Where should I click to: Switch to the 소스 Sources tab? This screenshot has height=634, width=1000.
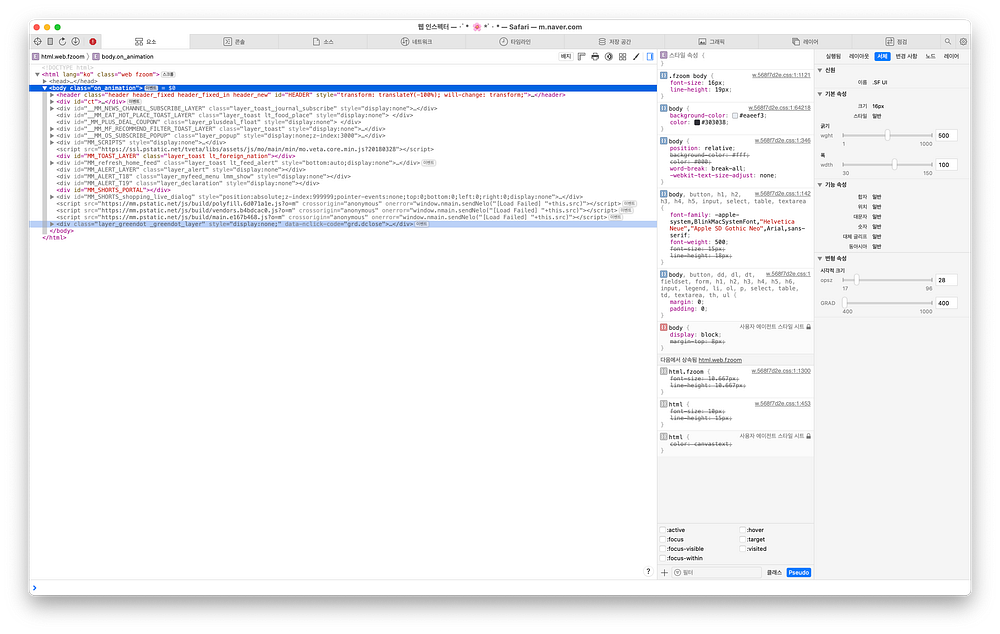pyautogui.click(x=323, y=41)
